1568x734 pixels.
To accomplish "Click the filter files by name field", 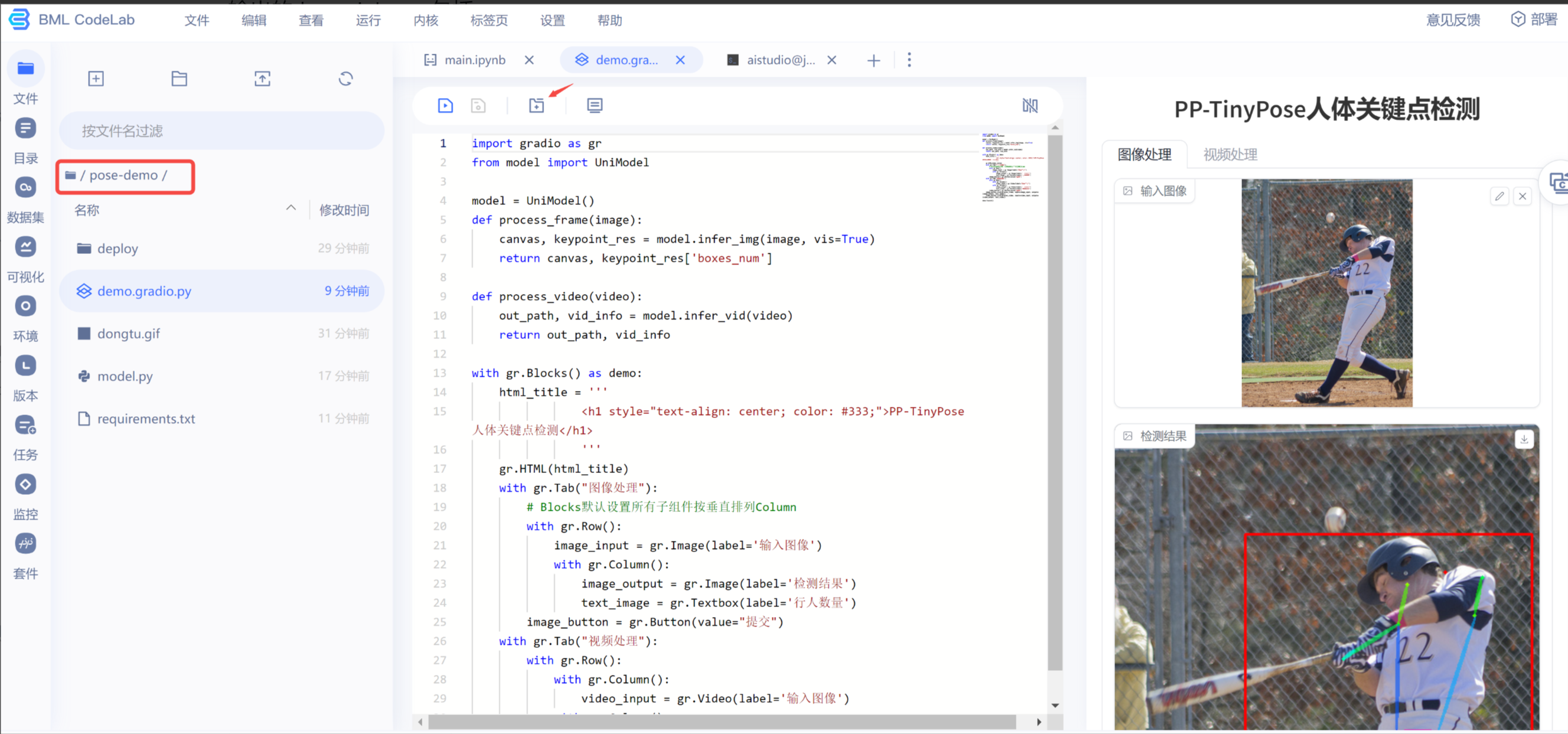I will tap(221, 131).
